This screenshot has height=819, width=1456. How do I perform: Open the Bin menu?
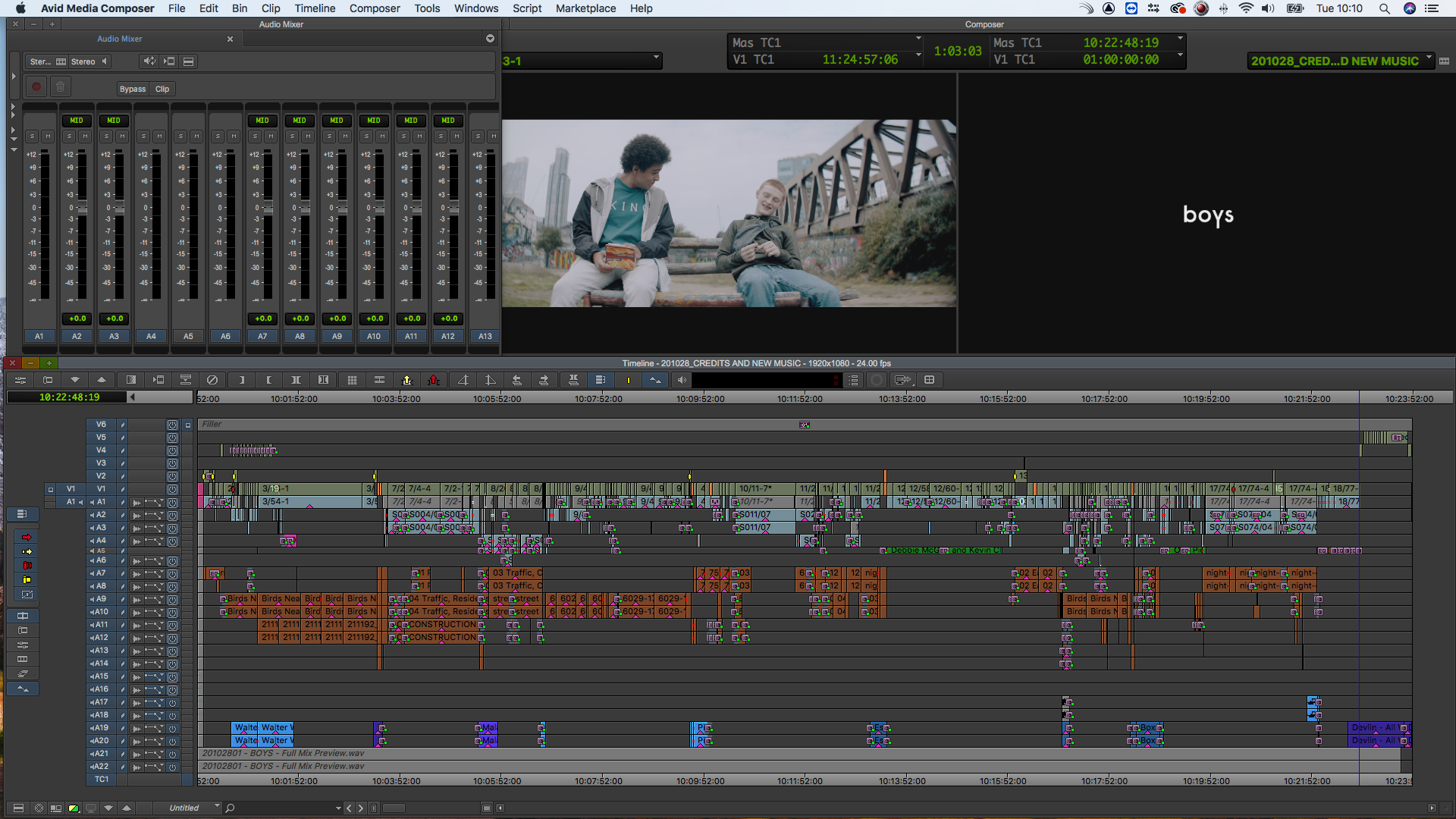[240, 8]
